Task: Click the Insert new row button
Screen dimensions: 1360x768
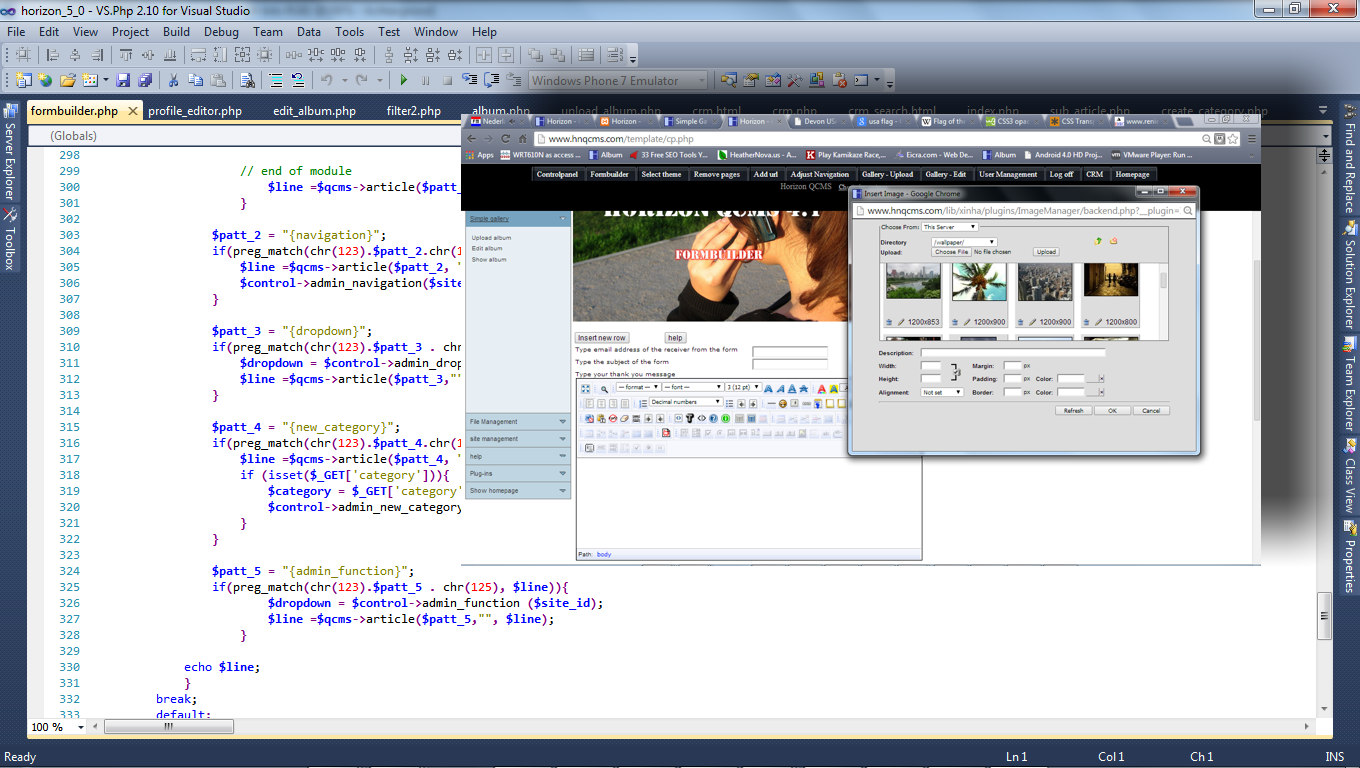Action: (602, 338)
